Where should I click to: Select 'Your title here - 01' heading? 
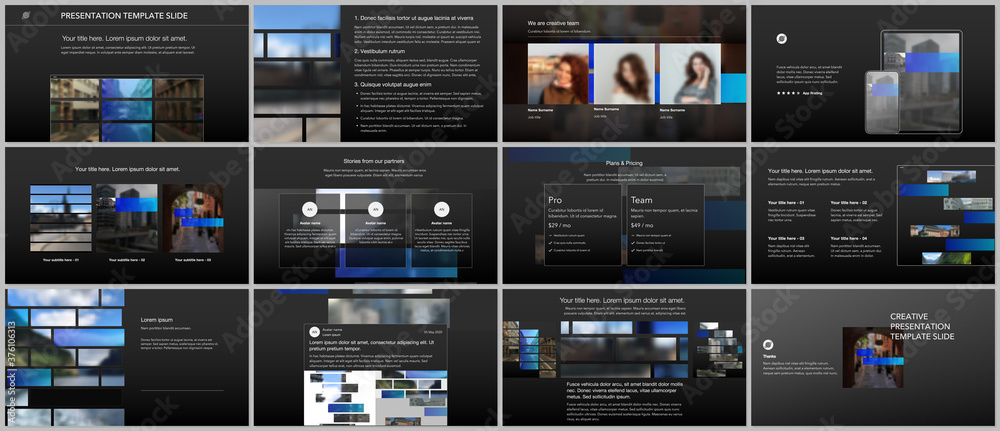pos(786,203)
